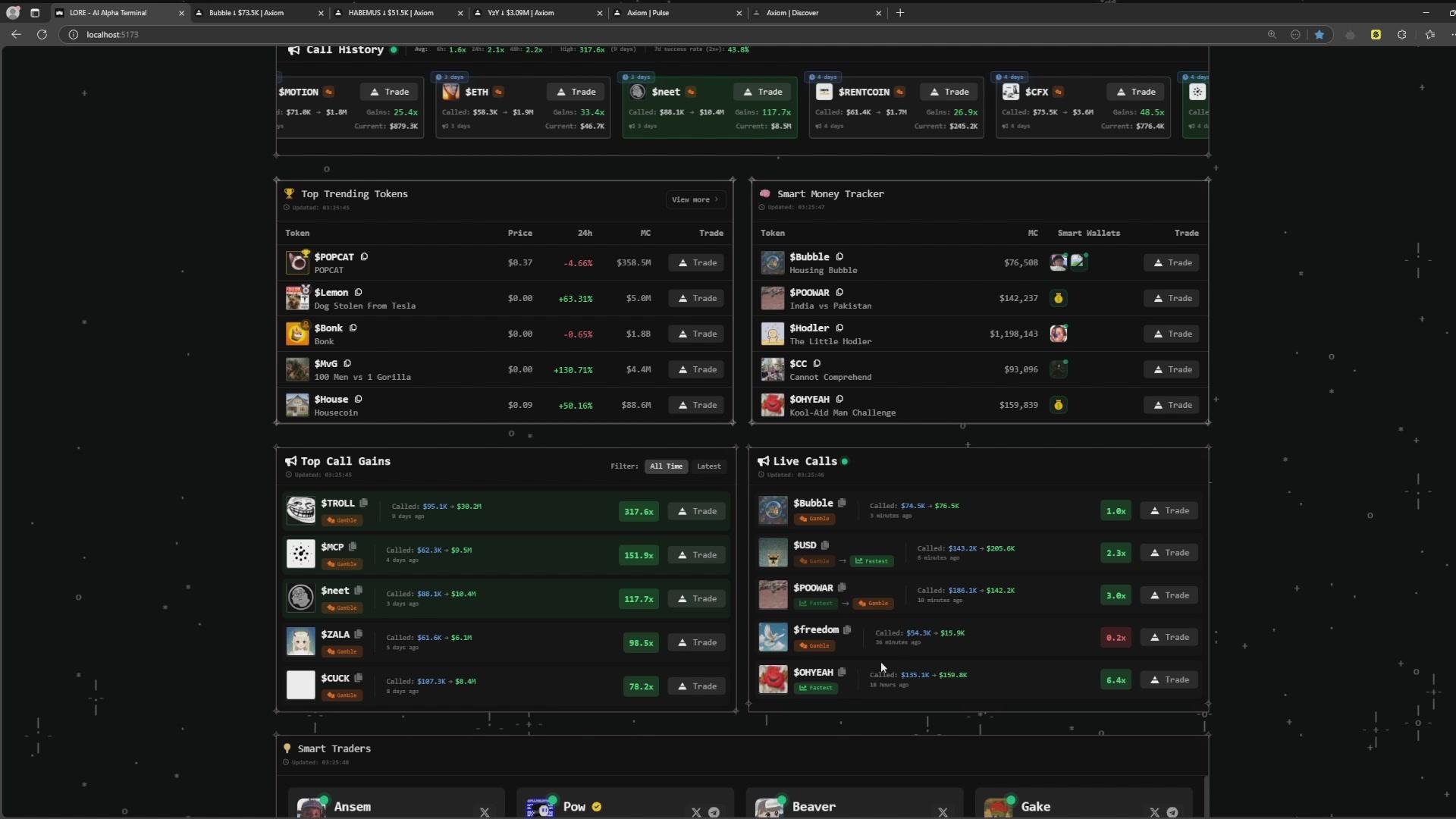Copy the $POPCAT token address
Viewport: 1456px width, 819px height.
coord(364,257)
